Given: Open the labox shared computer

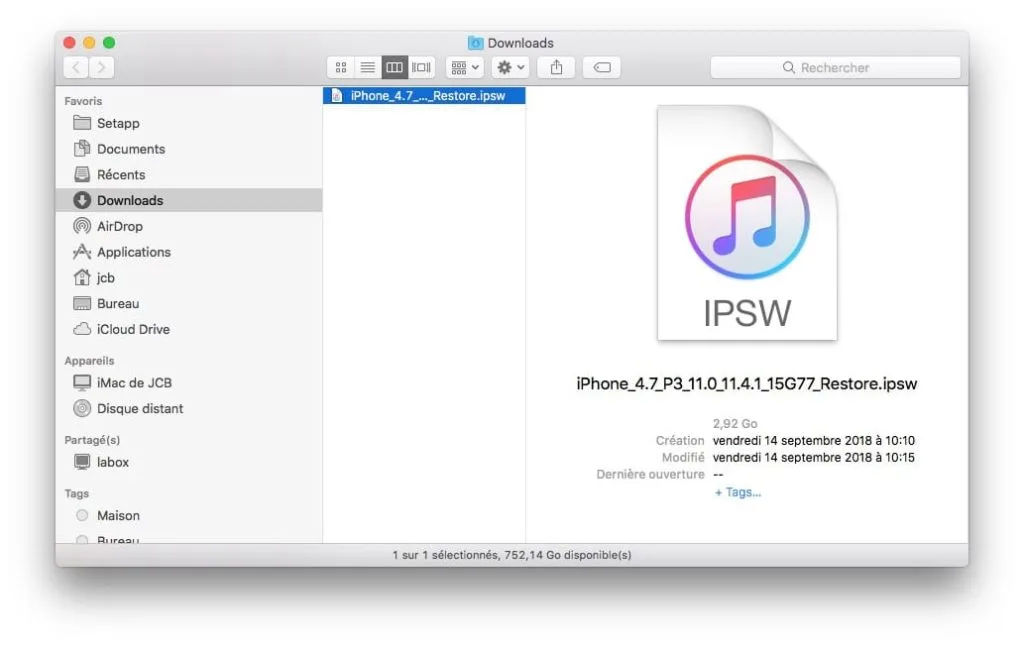Looking at the screenshot, I should point(189,462).
